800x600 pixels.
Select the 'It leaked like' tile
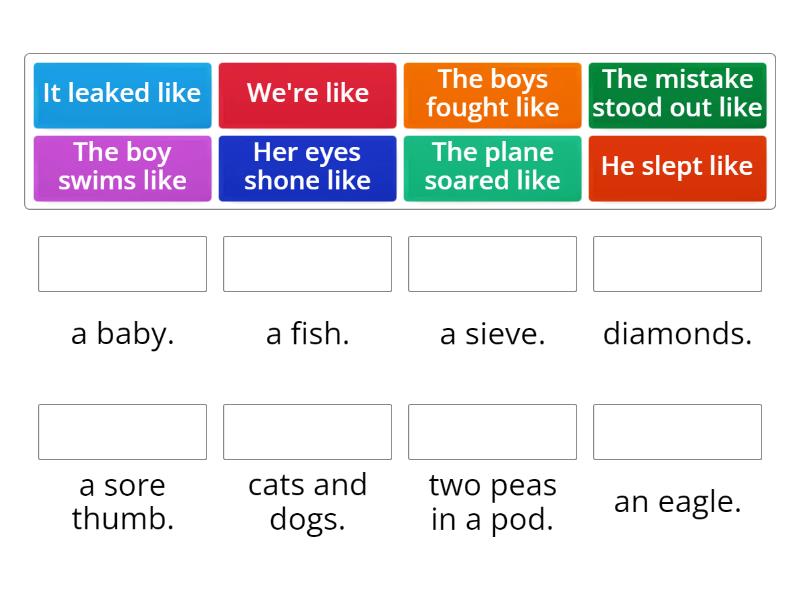(122, 94)
